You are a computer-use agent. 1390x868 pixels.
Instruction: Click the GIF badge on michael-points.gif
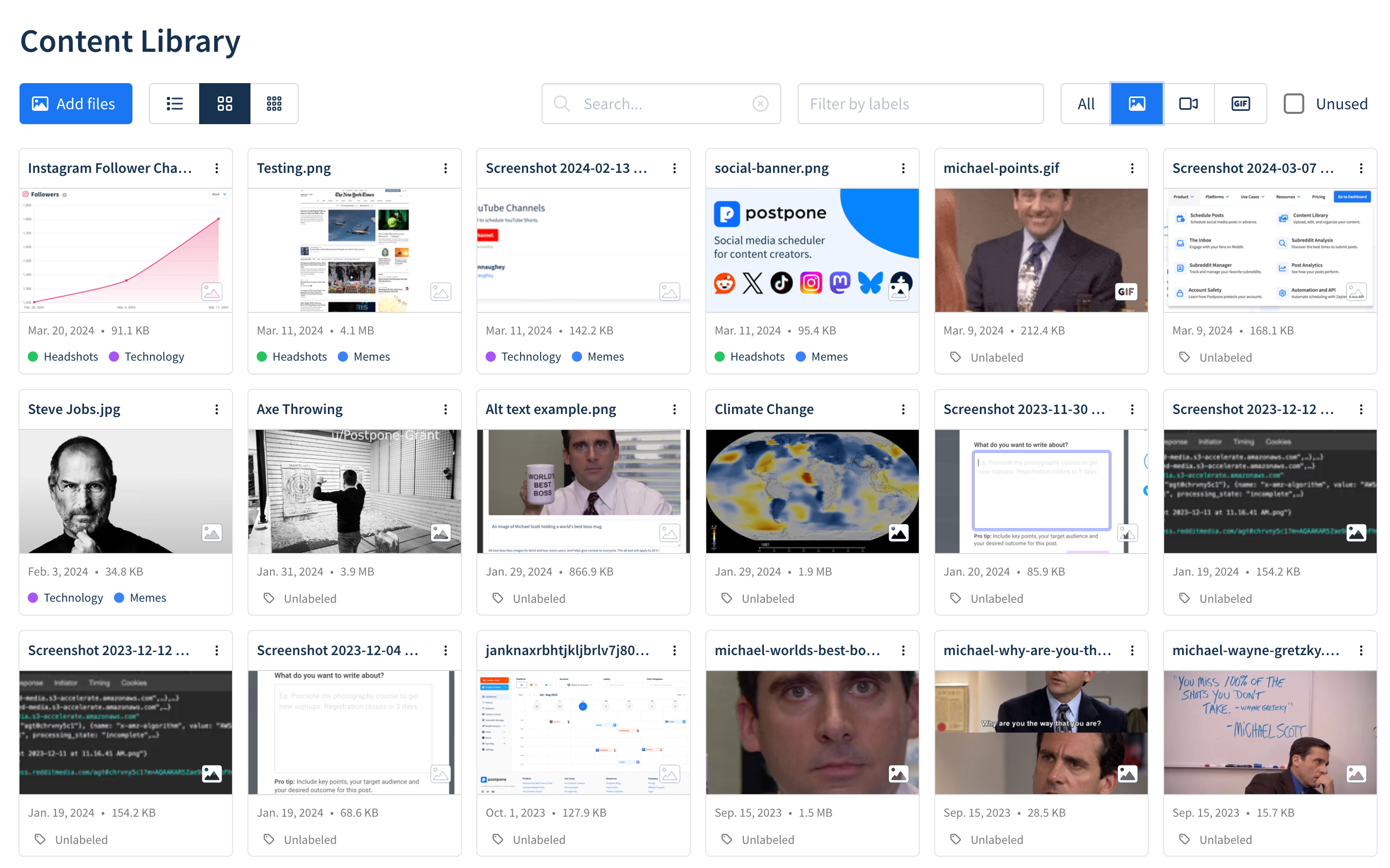(1126, 291)
